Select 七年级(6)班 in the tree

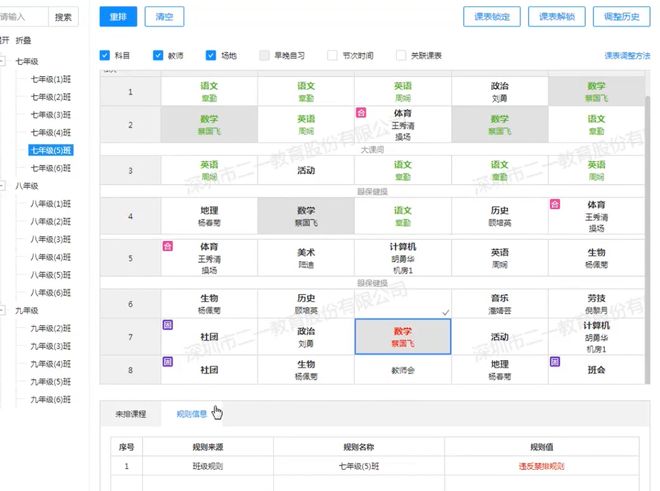click(x=51, y=168)
